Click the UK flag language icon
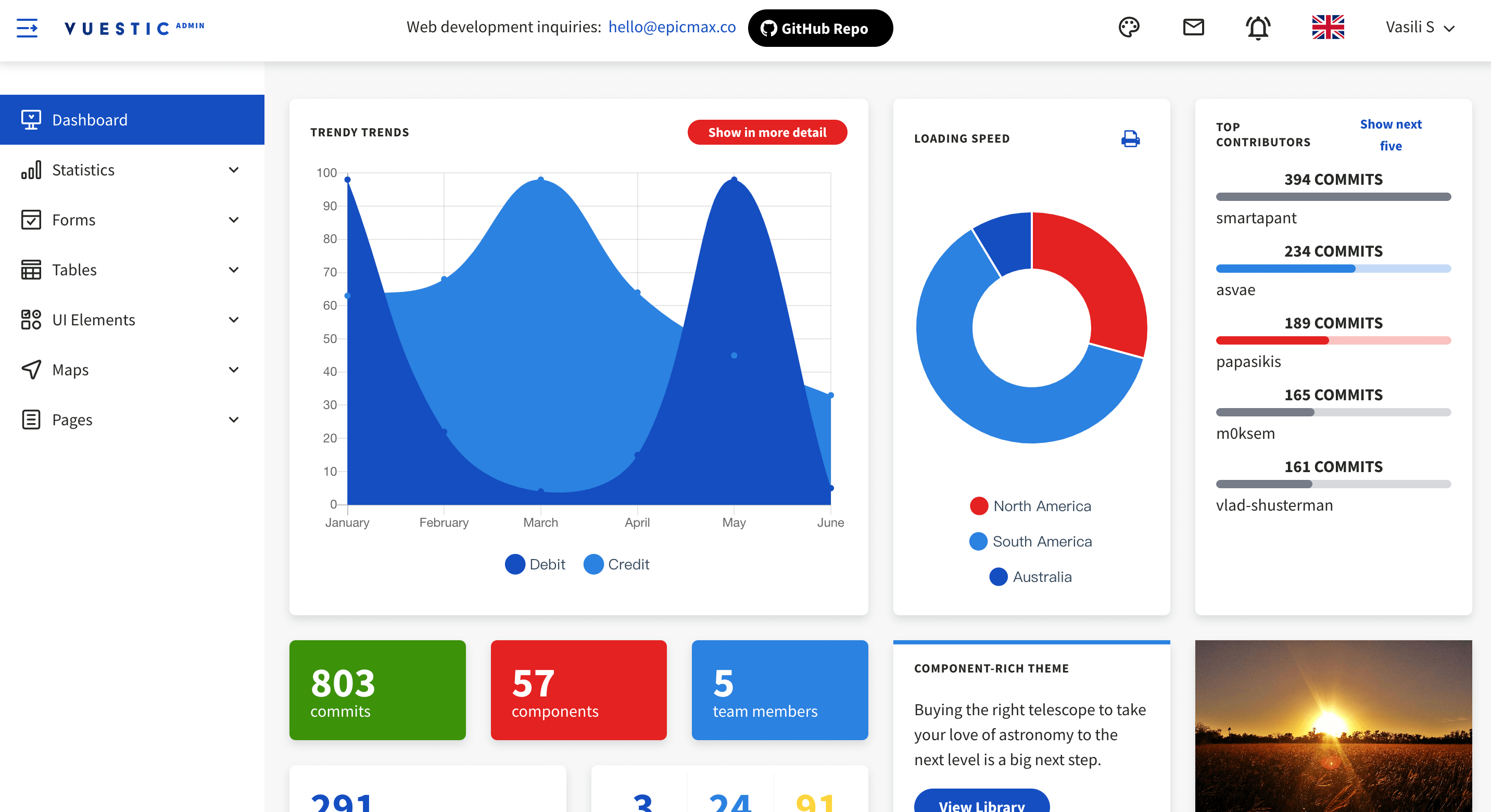The width and height of the screenshot is (1491, 812). [1328, 27]
